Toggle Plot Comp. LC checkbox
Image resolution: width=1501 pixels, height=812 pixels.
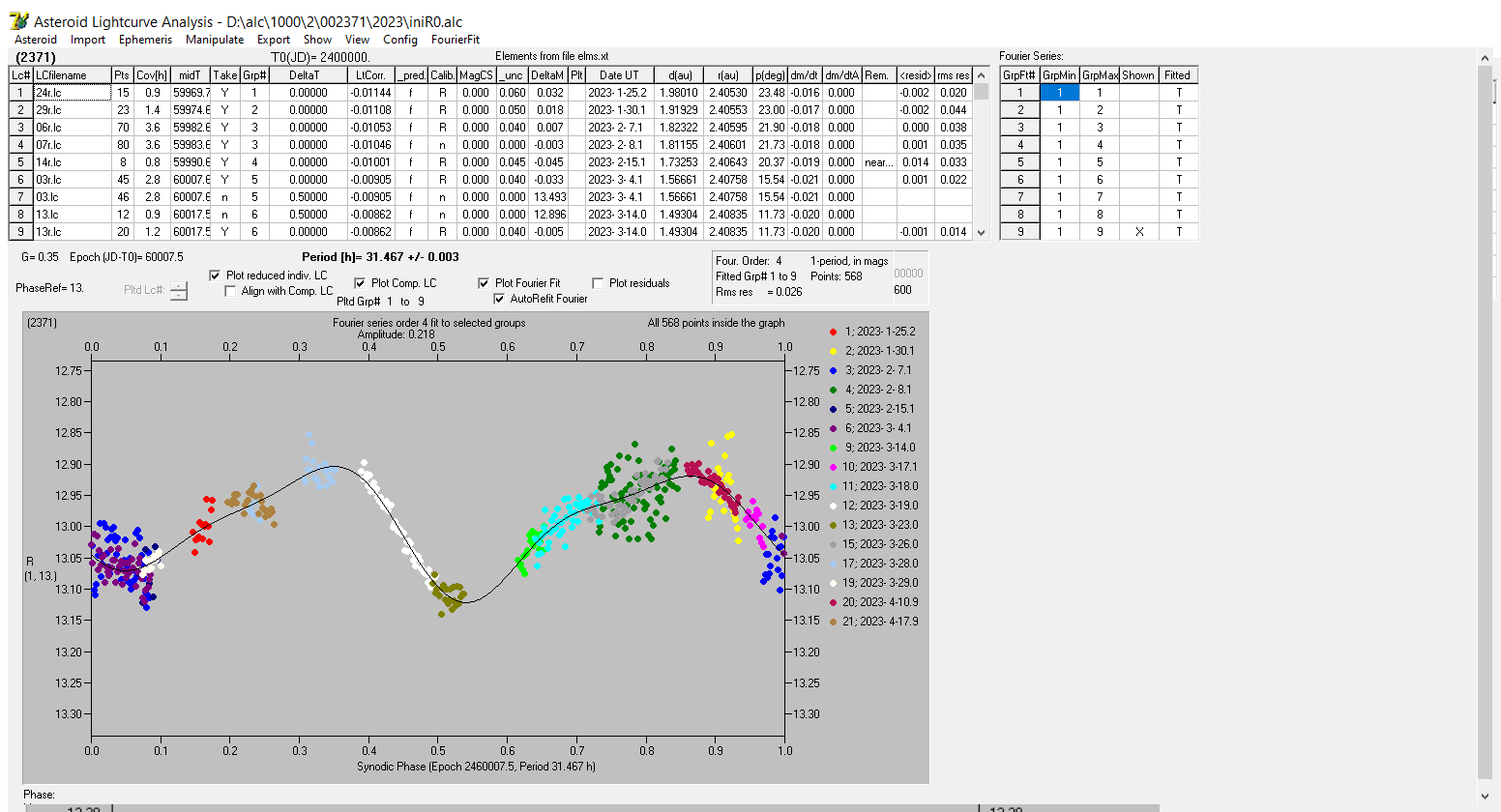[x=360, y=283]
